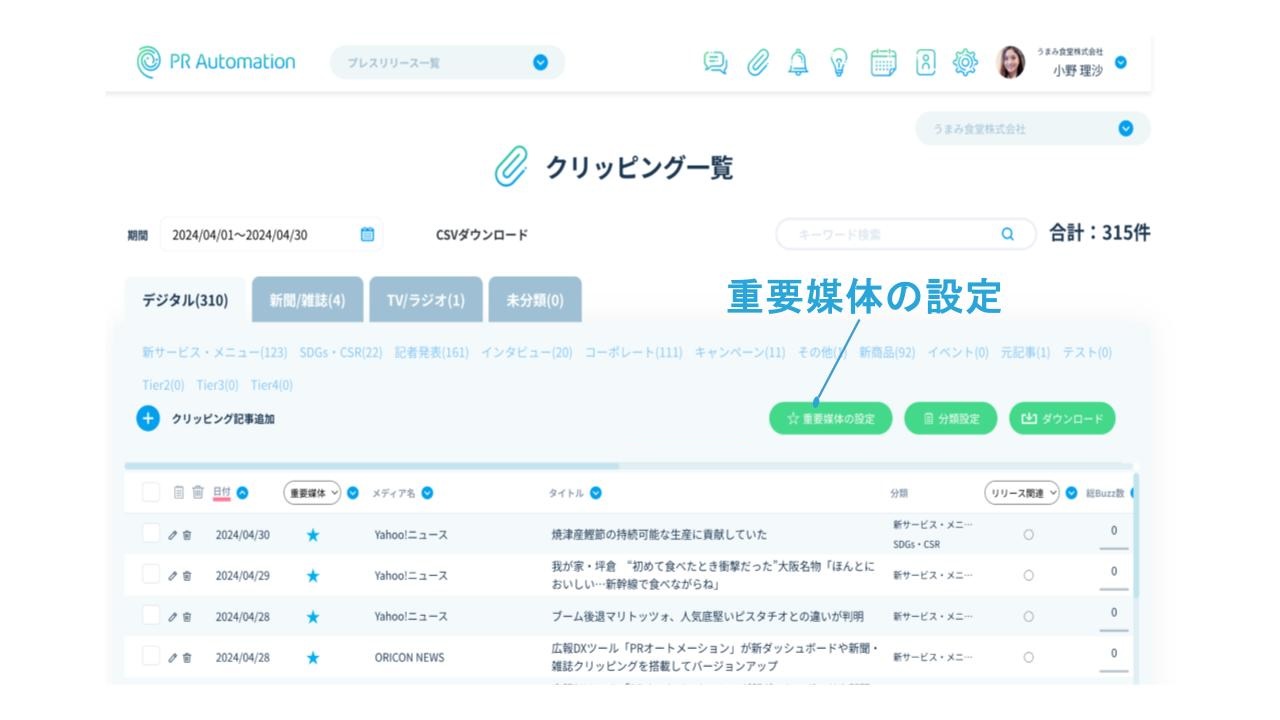
Task: Click the lightbulb ideas icon
Action: [x=839, y=63]
